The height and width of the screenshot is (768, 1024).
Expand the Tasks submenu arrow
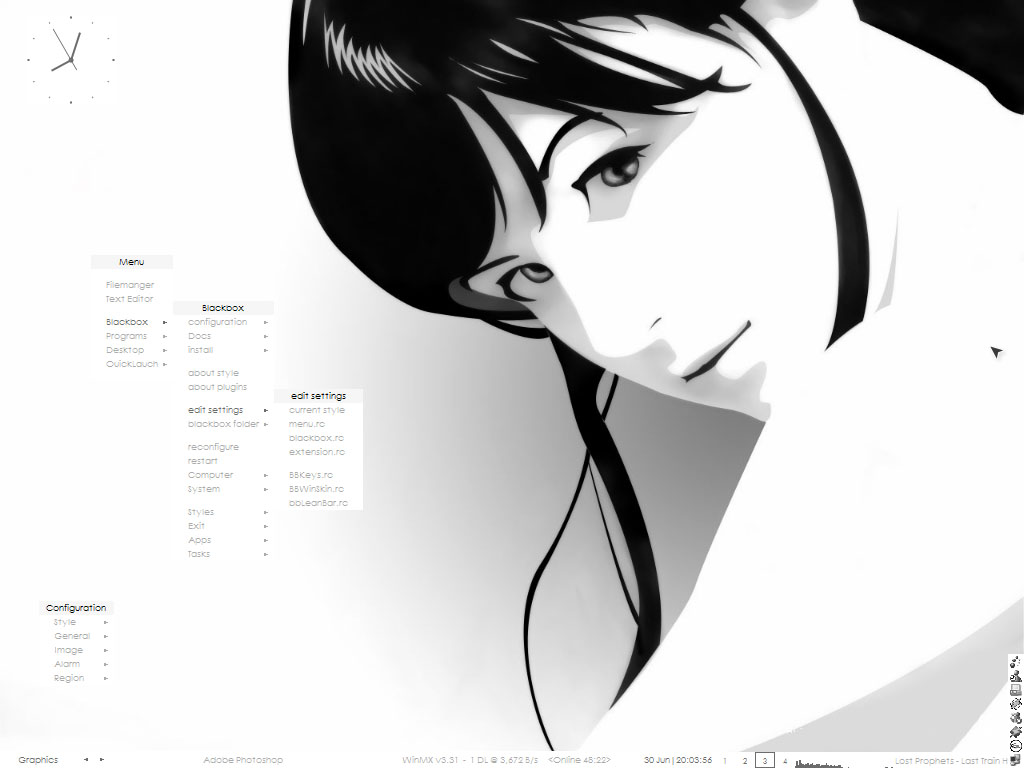(266, 554)
